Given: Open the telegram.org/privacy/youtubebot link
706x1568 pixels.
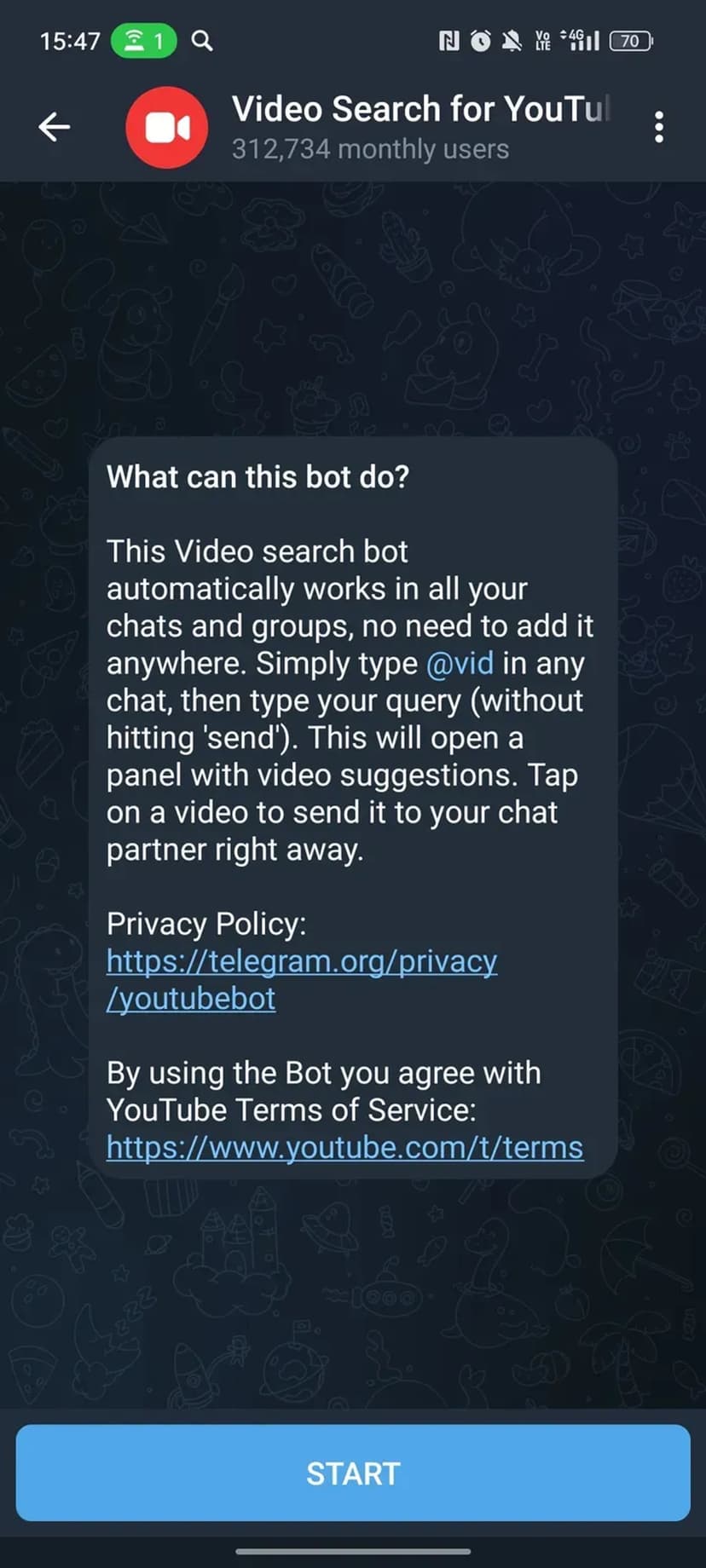Looking at the screenshot, I should click(302, 979).
